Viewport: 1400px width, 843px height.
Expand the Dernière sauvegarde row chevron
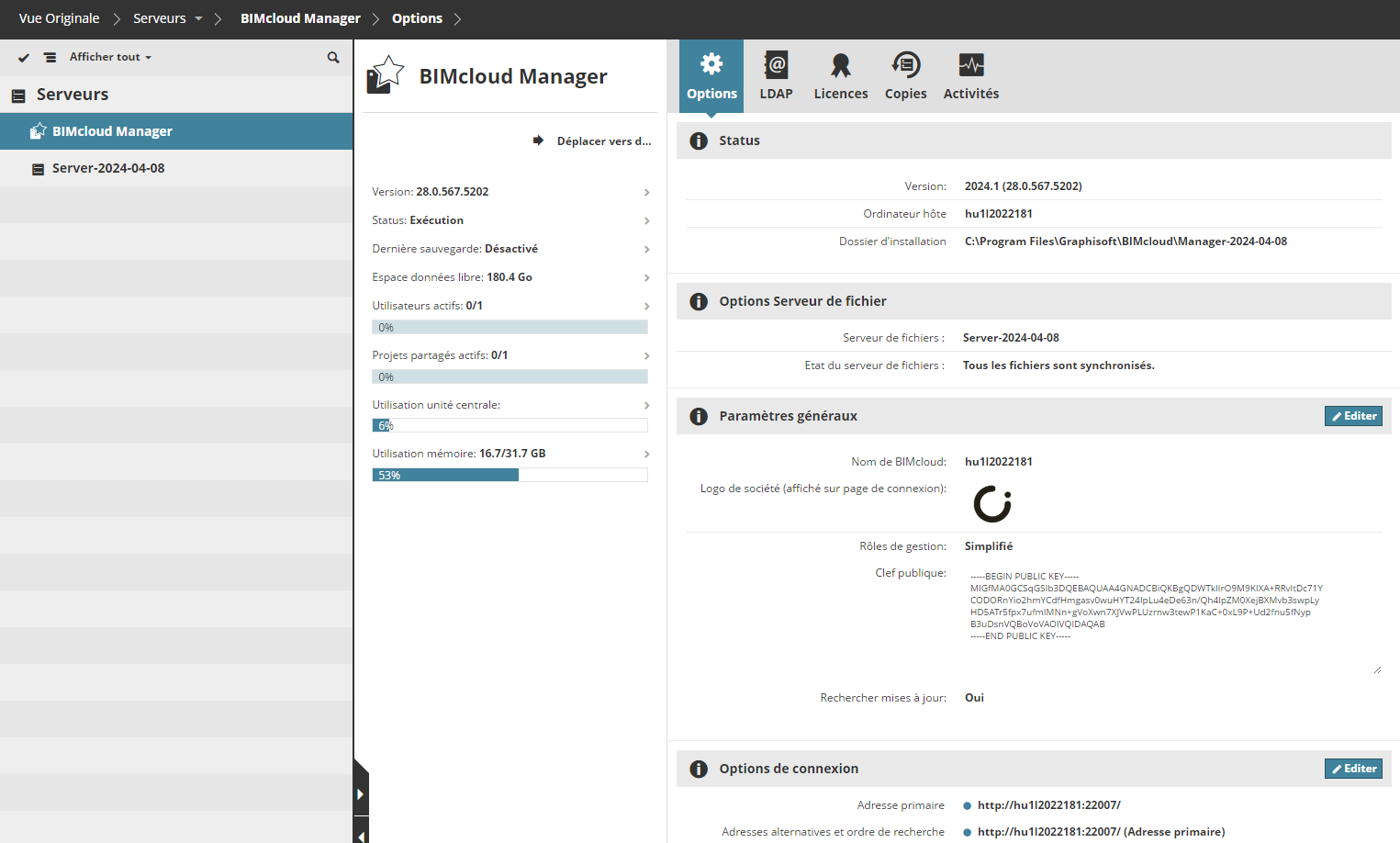[x=647, y=249]
